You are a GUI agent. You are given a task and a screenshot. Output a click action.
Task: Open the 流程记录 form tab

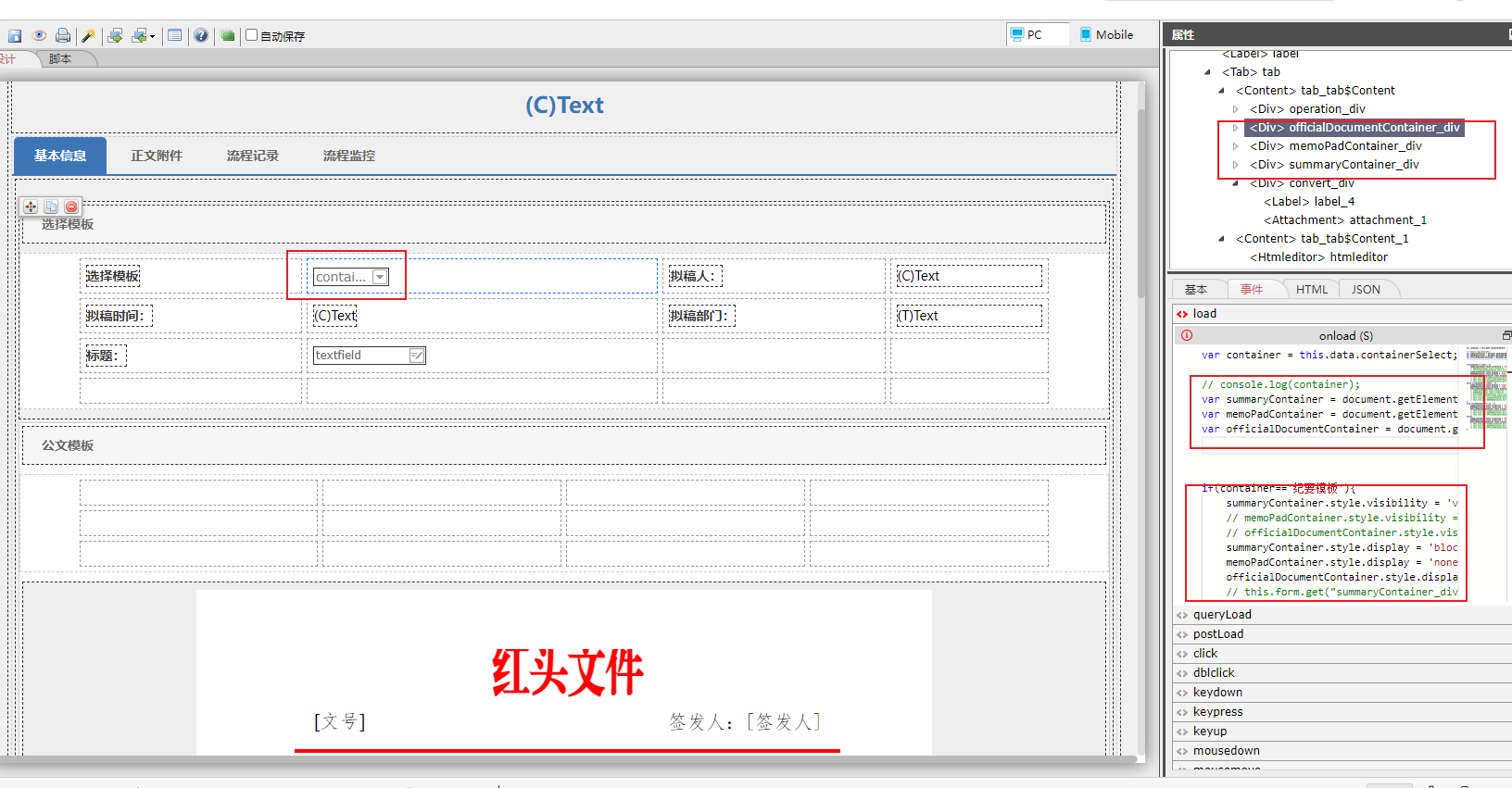[x=253, y=156]
